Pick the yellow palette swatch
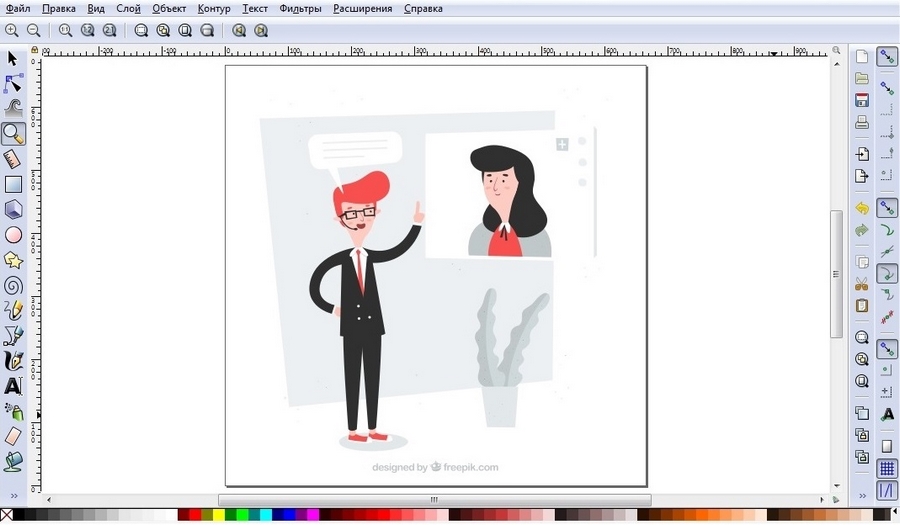 219,515
